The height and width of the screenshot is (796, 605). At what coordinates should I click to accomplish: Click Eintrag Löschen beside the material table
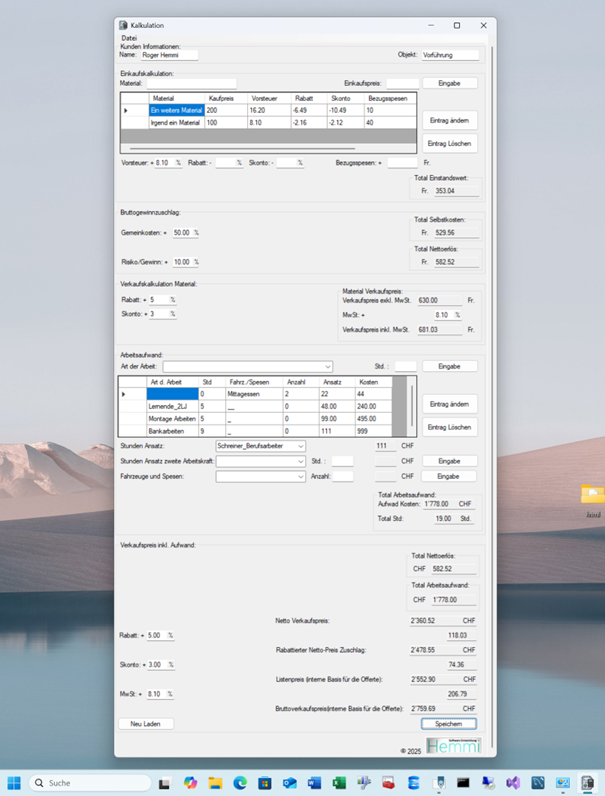point(449,144)
